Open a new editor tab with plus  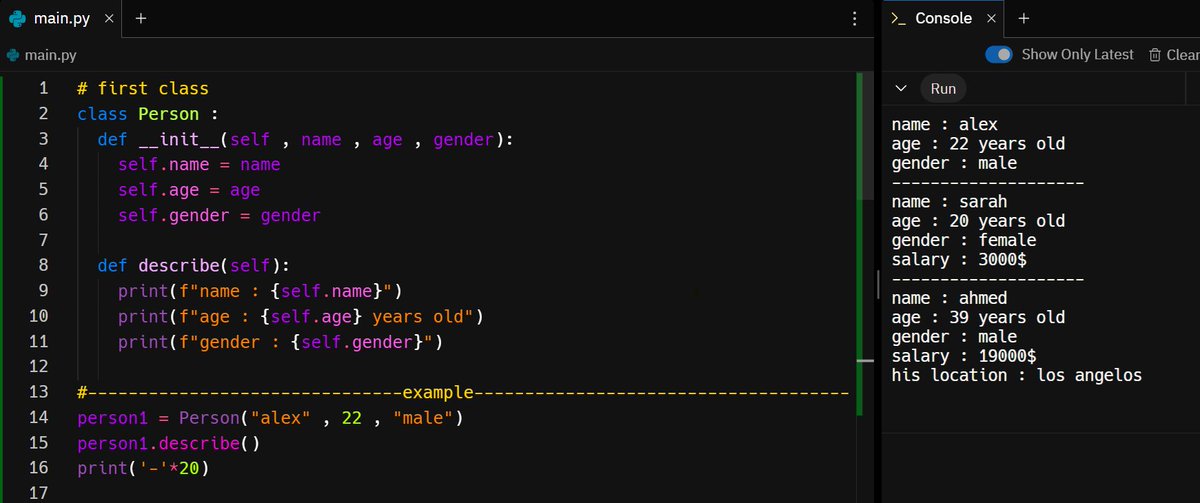pyautogui.click(x=141, y=19)
